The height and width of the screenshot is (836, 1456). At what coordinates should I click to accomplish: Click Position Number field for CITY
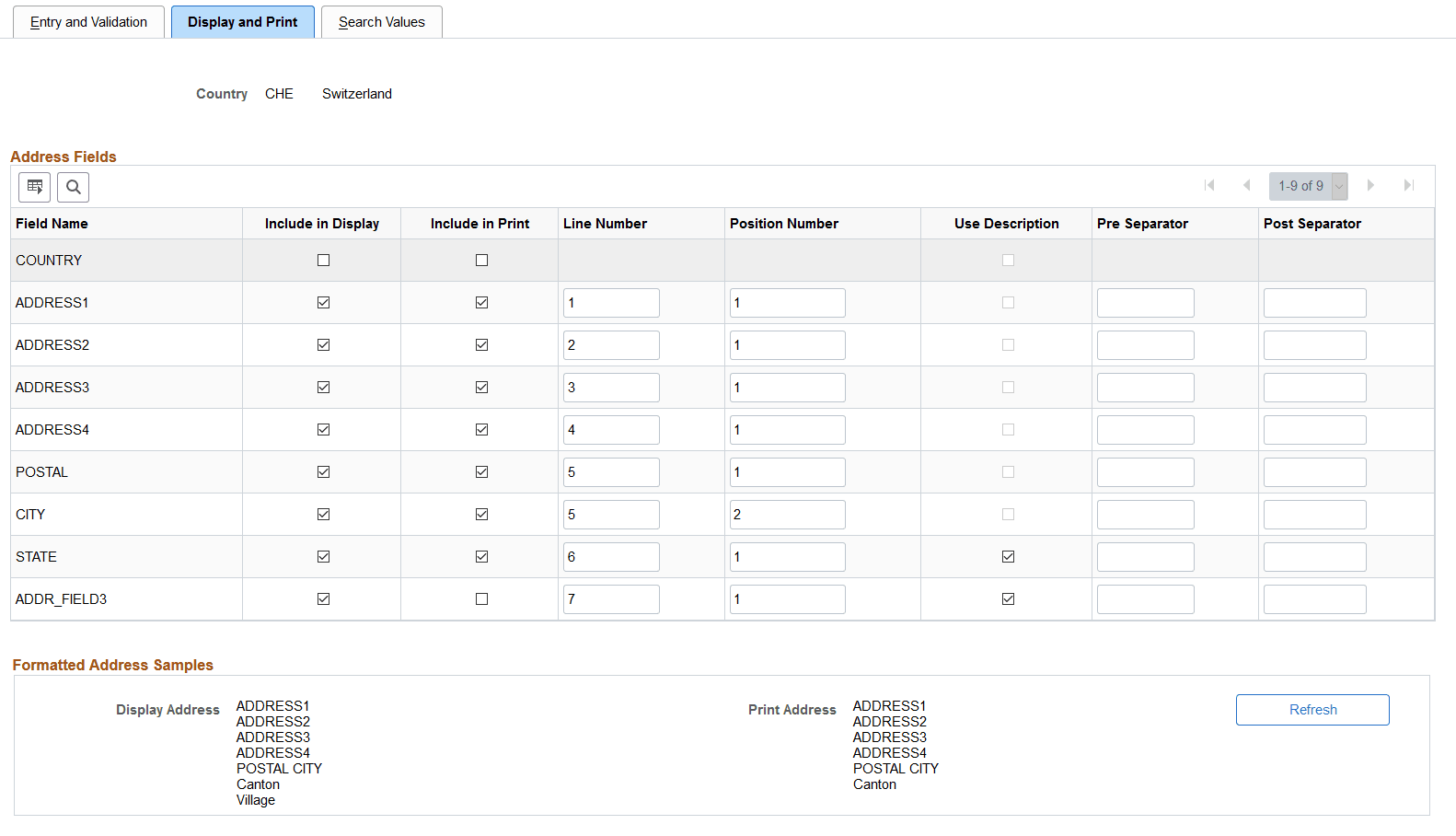pyautogui.click(x=787, y=515)
